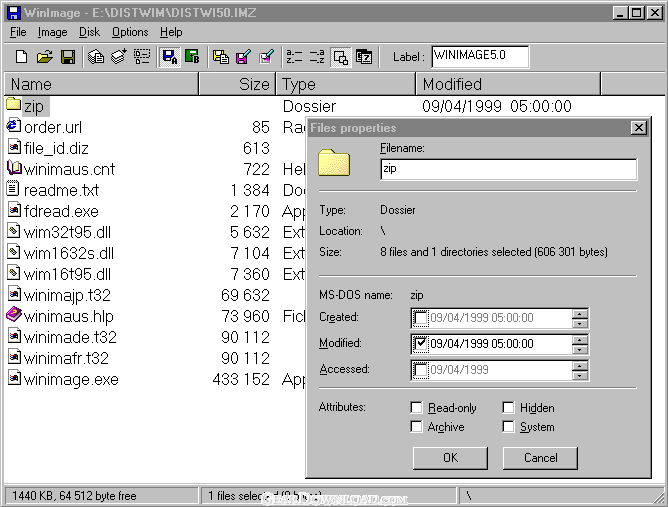Click the Extract files toolbar icon
This screenshot has width=668, height=507.
click(x=96, y=57)
